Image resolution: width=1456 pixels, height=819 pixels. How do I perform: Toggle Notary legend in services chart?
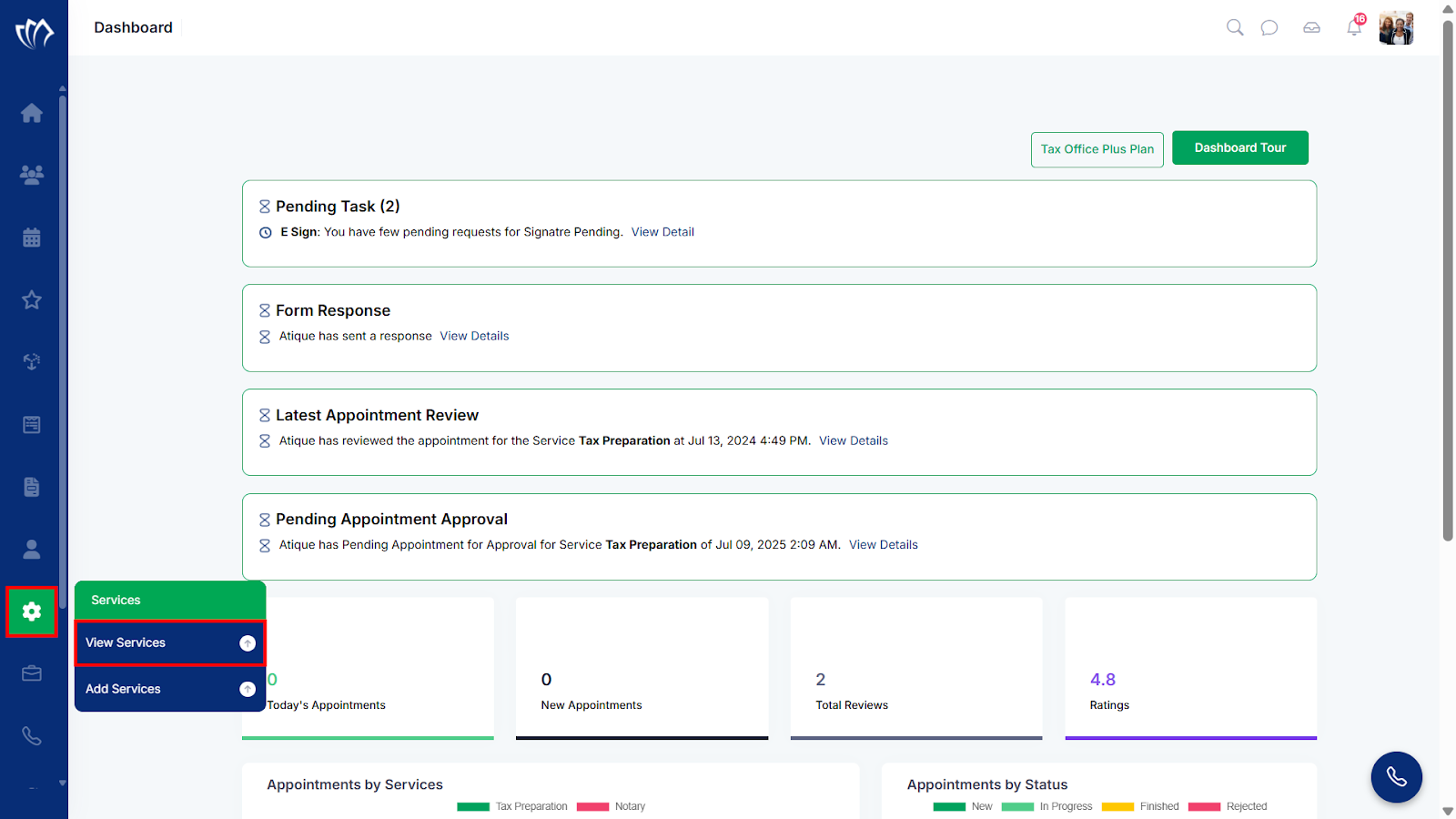pos(612,806)
